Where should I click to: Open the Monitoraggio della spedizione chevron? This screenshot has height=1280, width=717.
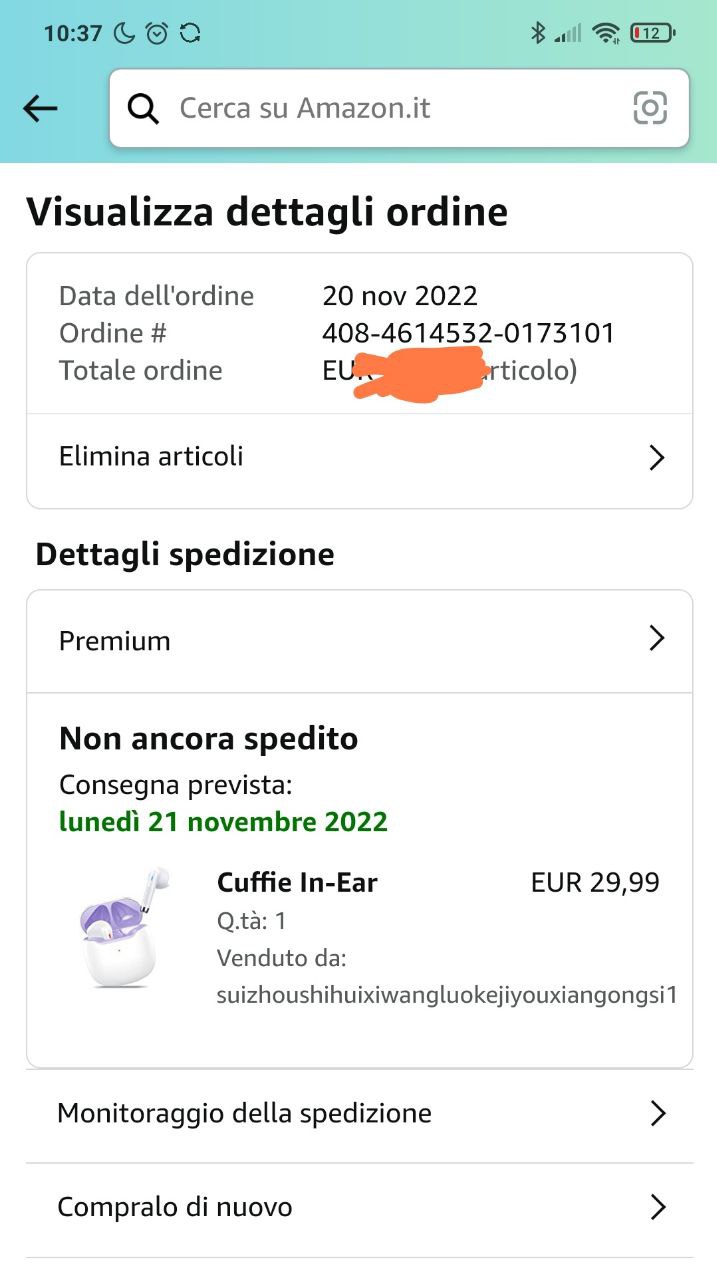(x=657, y=1113)
